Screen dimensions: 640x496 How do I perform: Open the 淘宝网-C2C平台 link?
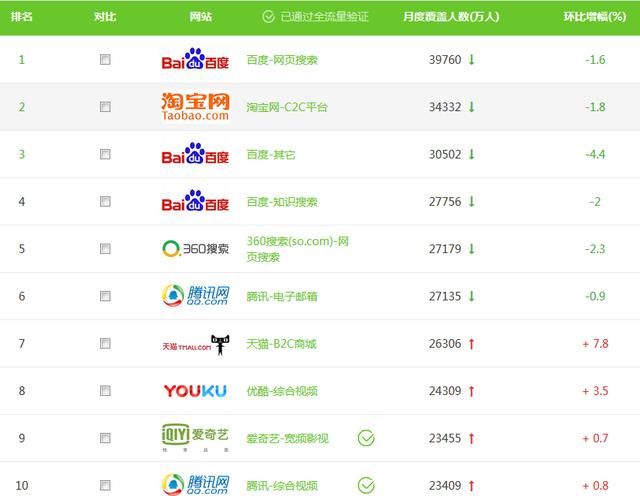(287, 107)
